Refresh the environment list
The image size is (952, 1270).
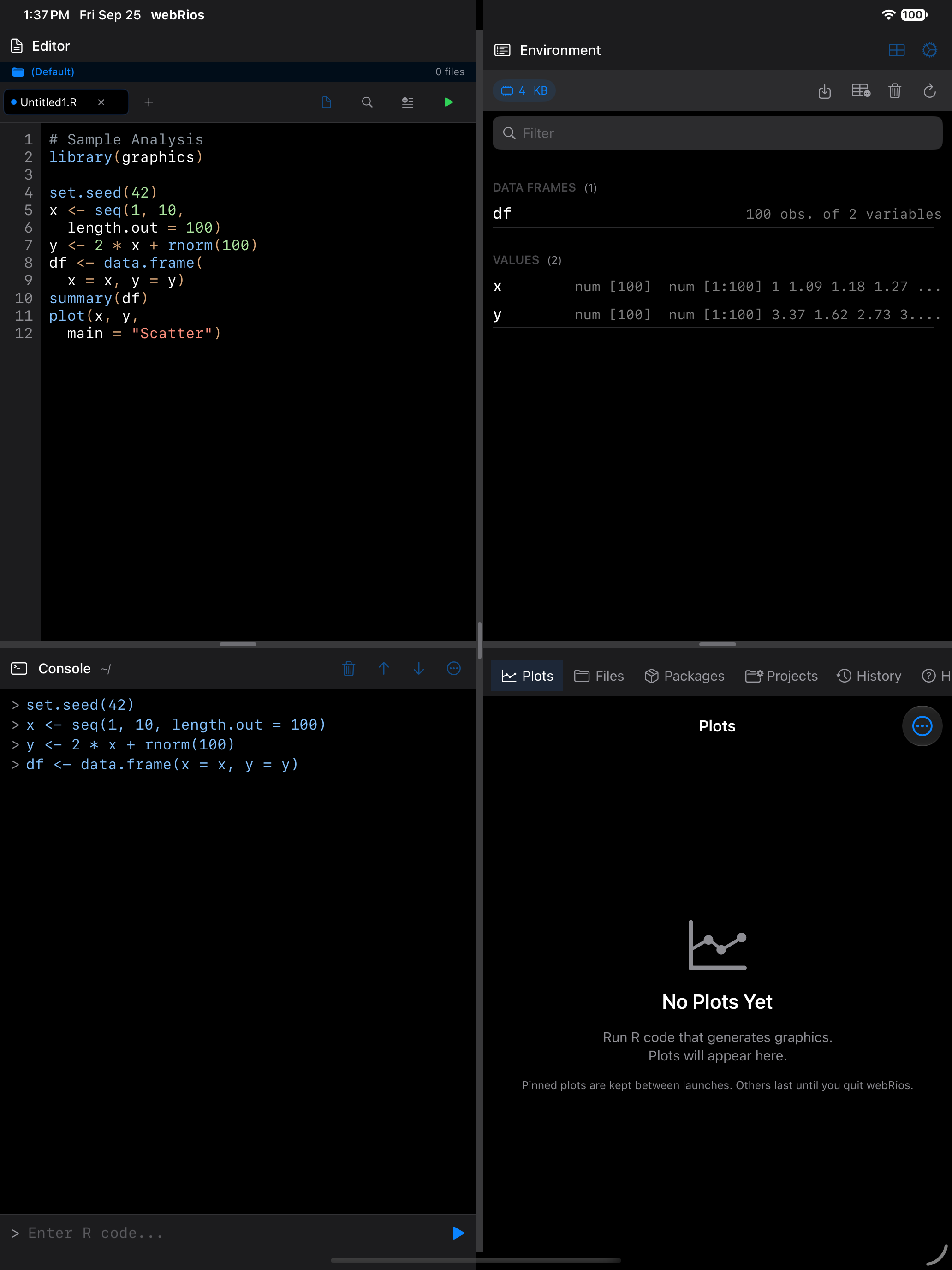point(929,91)
